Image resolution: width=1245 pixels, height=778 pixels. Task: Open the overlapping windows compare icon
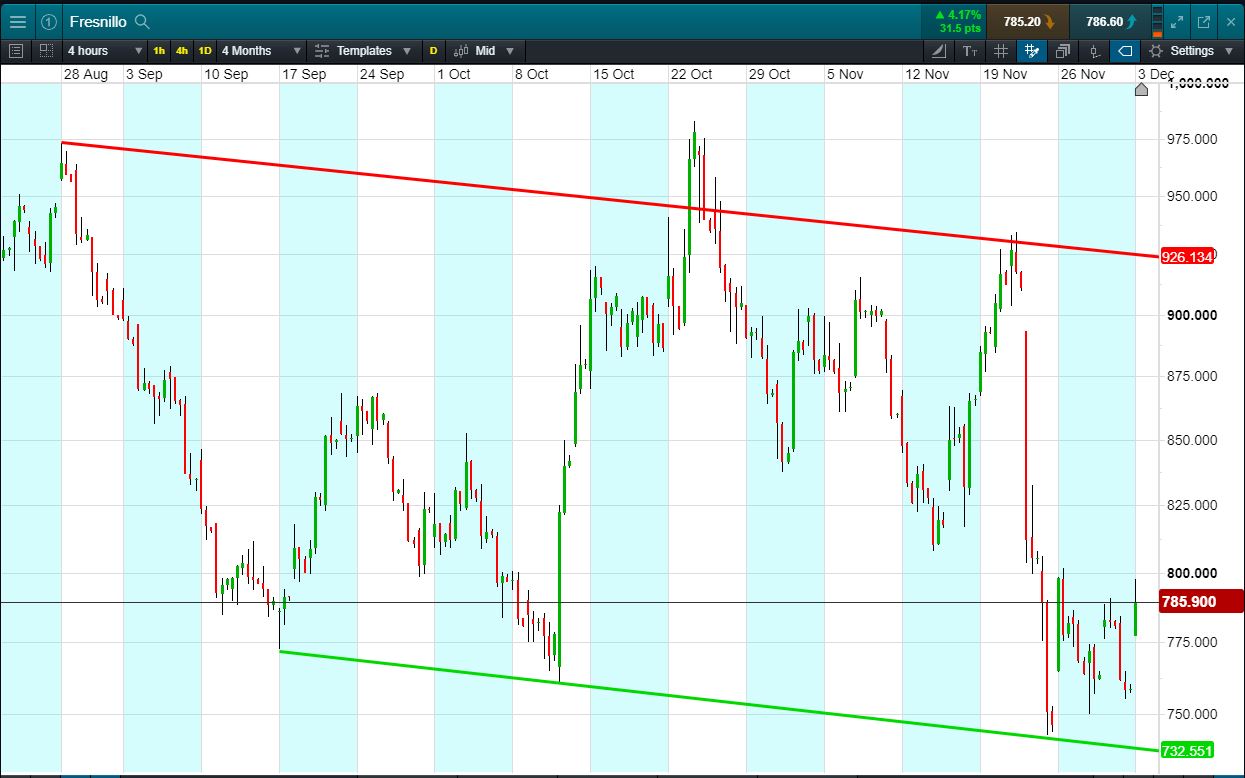coord(1063,50)
